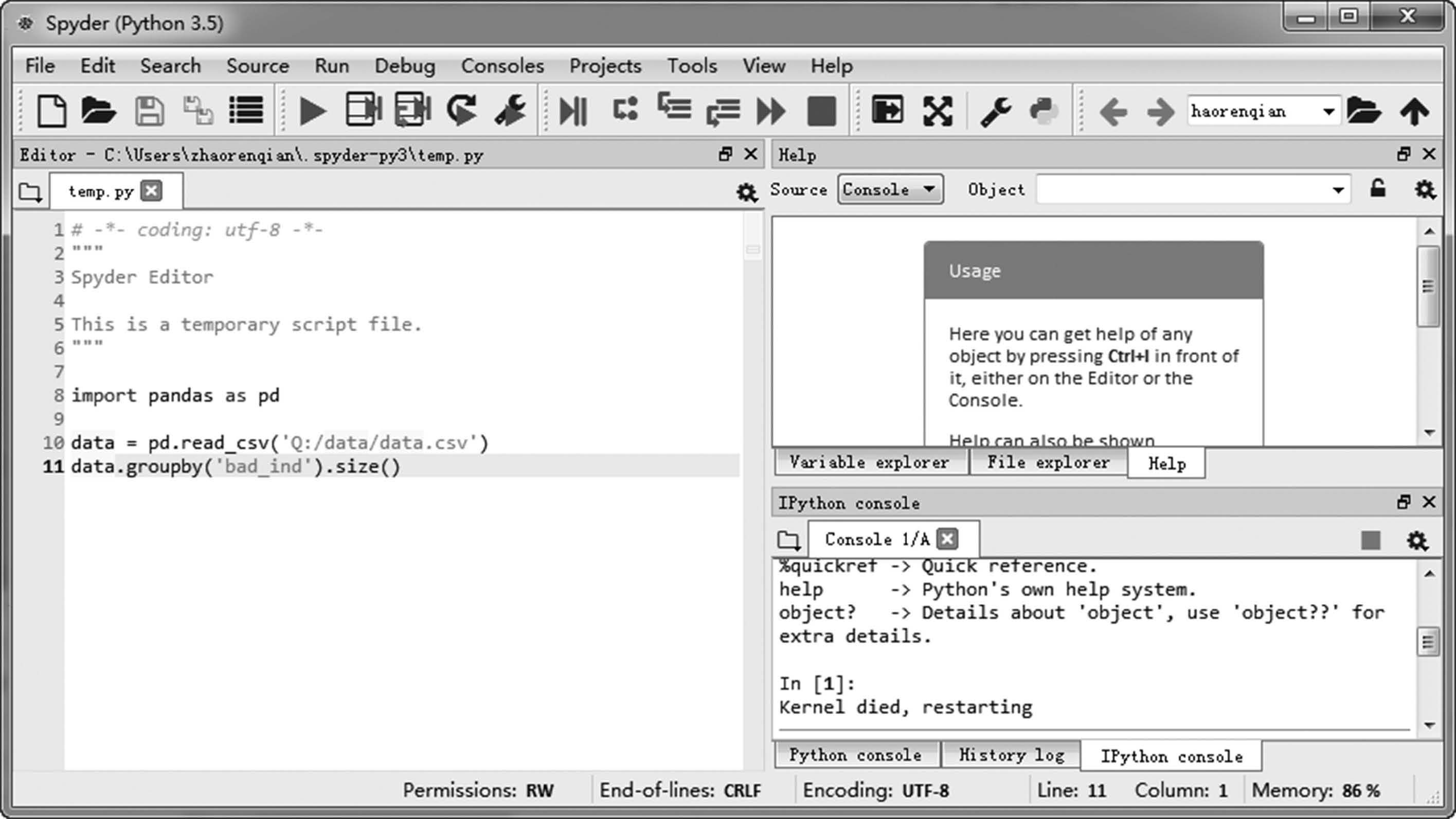Close the Console 1/A tab
The width and height of the screenshot is (1456, 819).
coord(948,539)
